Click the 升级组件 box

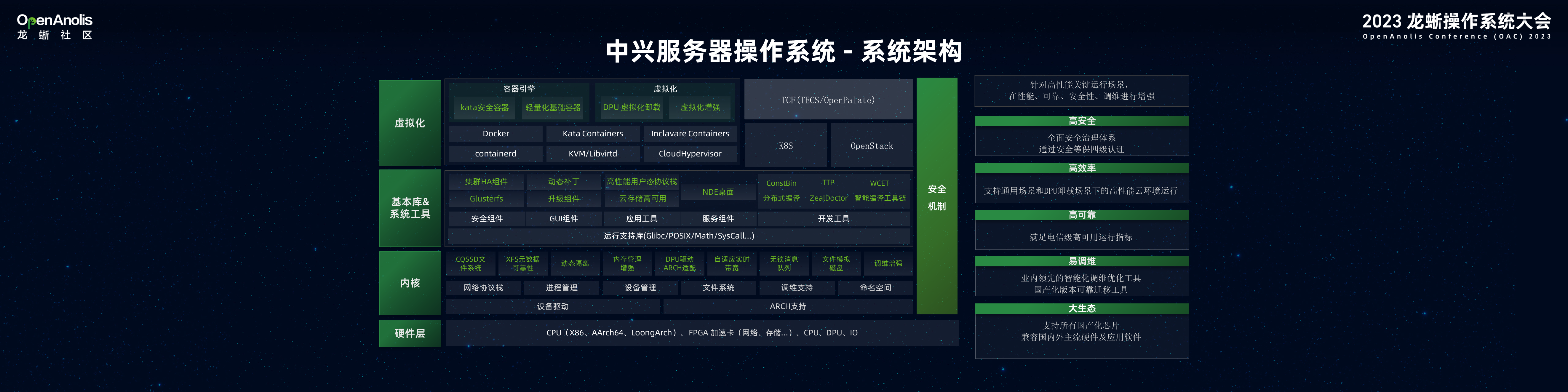click(x=563, y=199)
